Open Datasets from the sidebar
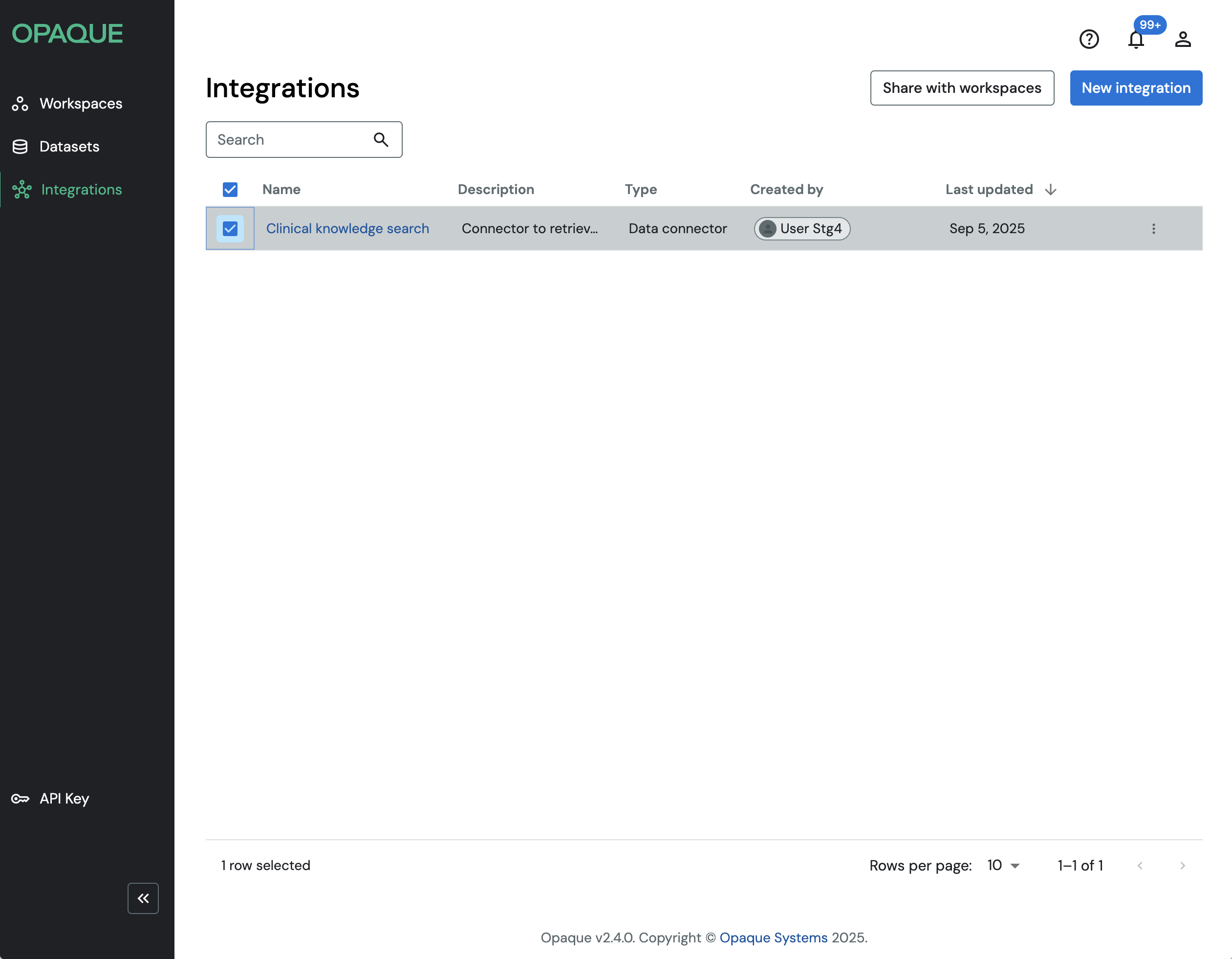1232x959 pixels. click(x=69, y=147)
